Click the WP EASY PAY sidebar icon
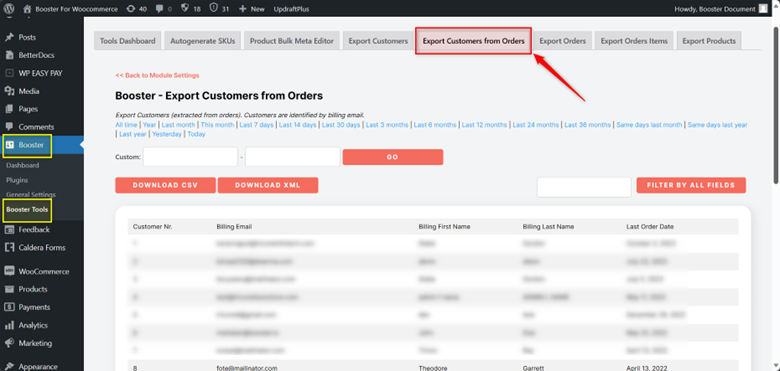Image resolution: width=780 pixels, height=371 pixels. click(x=9, y=73)
